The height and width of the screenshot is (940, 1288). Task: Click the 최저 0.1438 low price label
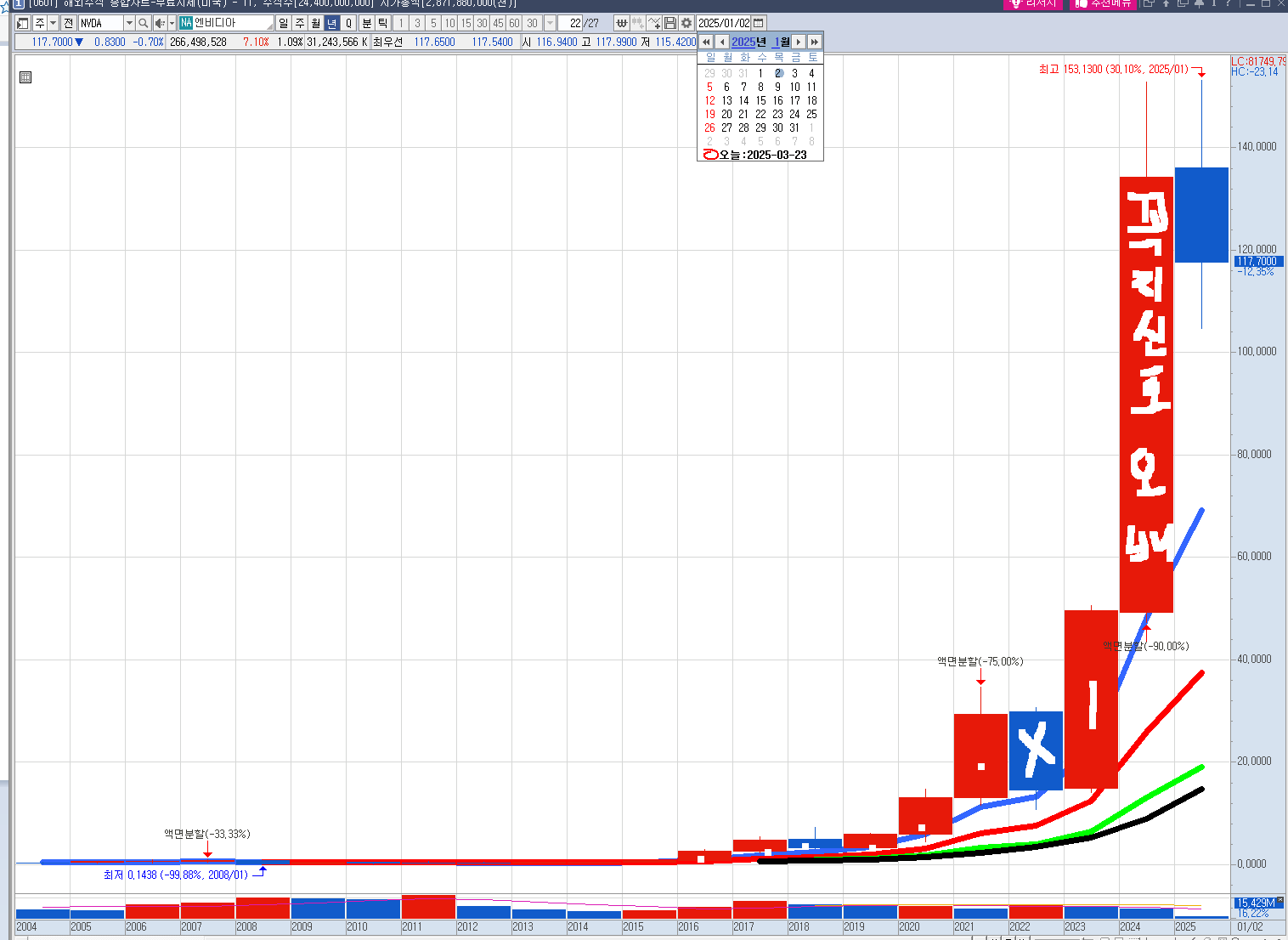(x=176, y=875)
